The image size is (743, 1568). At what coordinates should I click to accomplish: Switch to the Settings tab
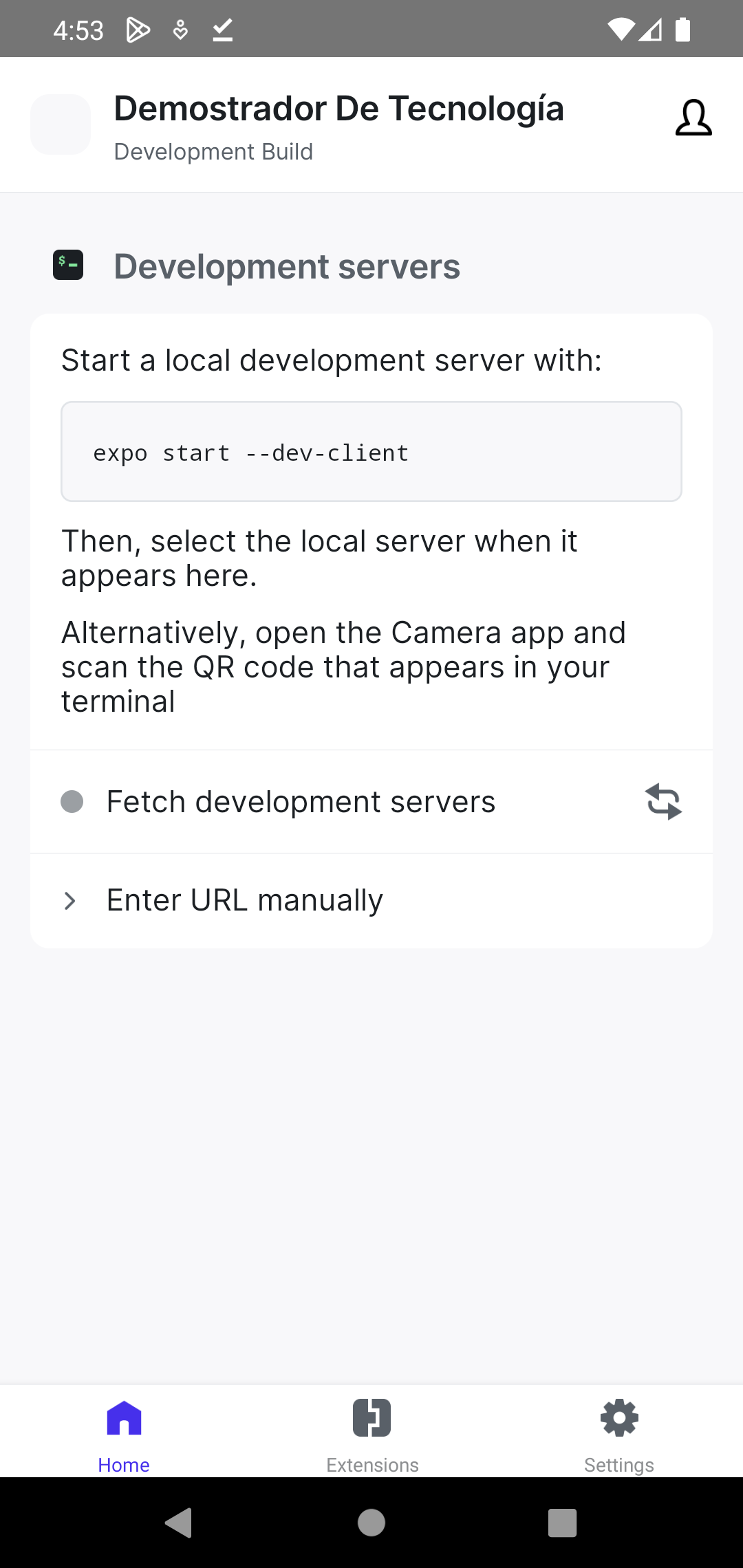(x=618, y=1434)
